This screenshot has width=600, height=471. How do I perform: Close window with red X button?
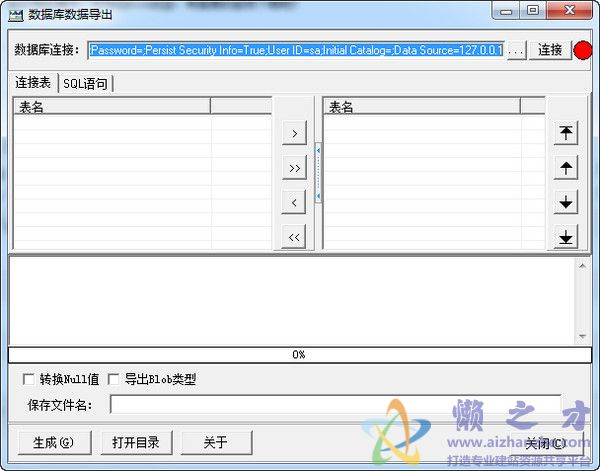coord(569,11)
